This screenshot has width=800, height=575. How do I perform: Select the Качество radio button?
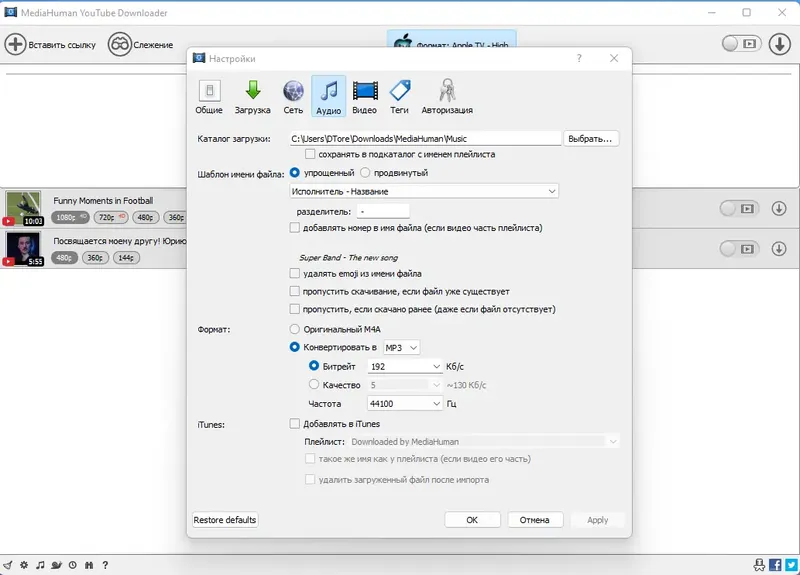coord(314,384)
